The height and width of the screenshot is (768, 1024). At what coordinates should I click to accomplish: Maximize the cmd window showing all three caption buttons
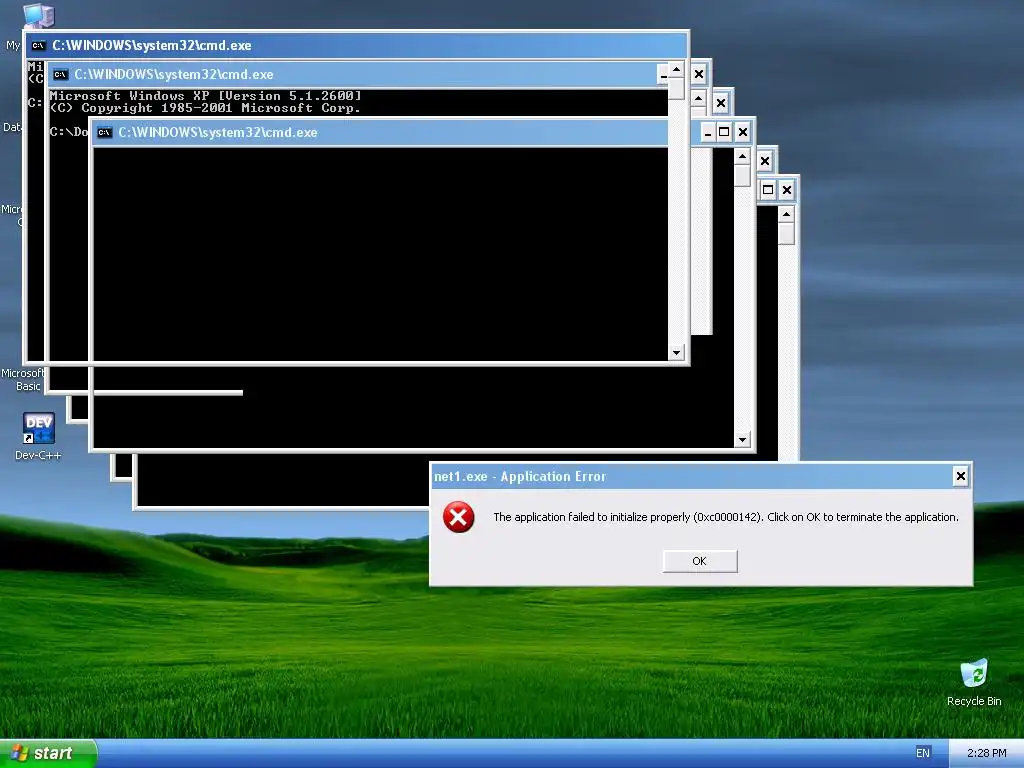[x=724, y=133]
